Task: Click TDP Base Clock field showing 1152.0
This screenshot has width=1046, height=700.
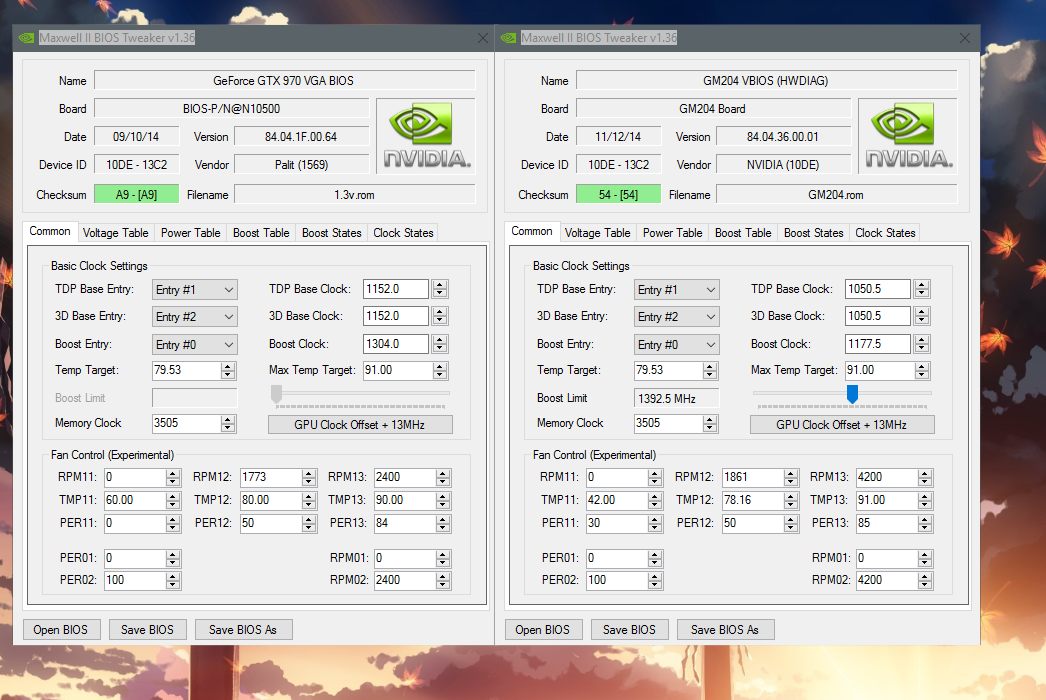Action: (x=396, y=289)
